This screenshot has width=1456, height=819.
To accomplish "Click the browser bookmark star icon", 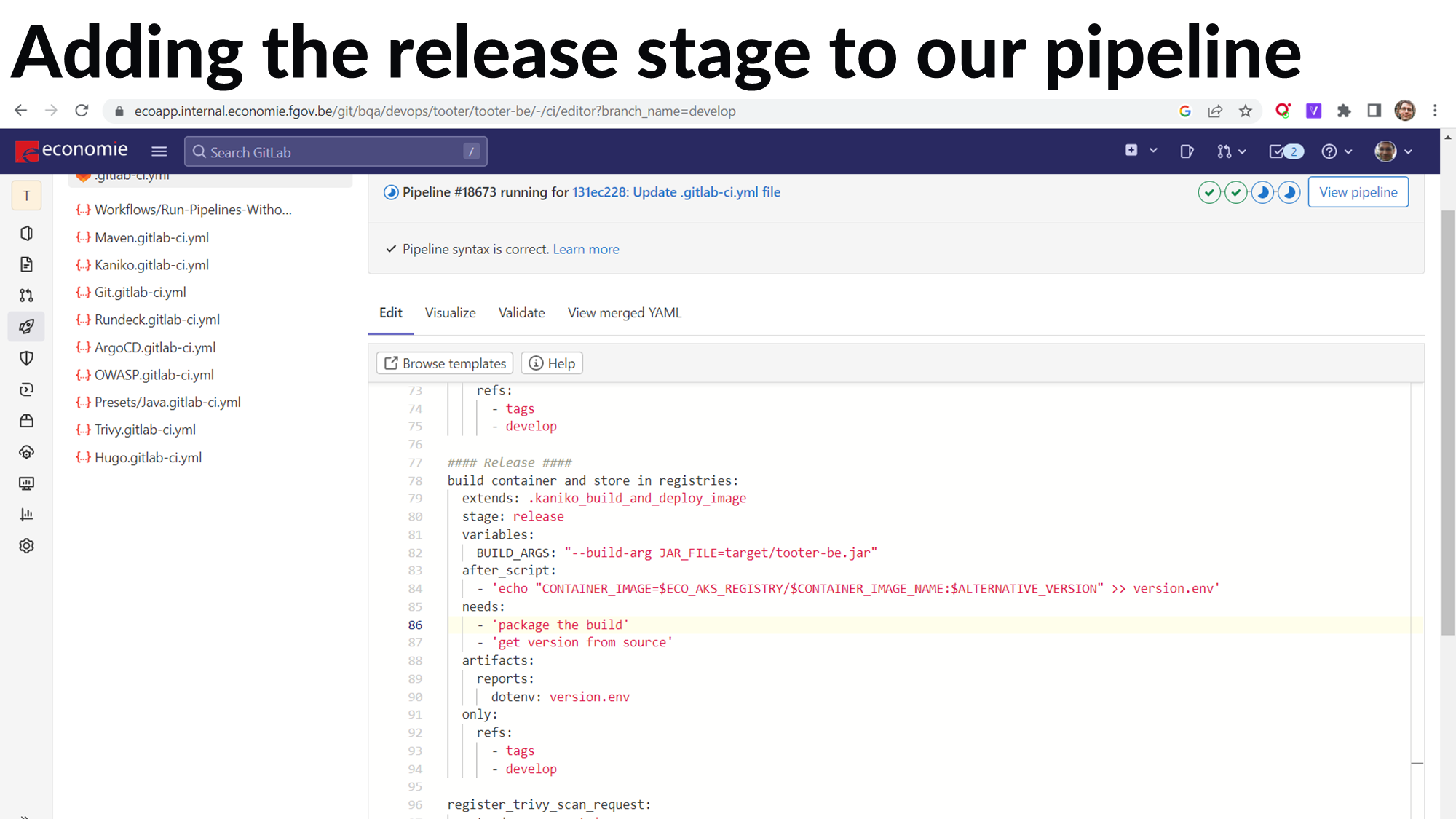I will pyautogui.click(x=1246, y=111).
